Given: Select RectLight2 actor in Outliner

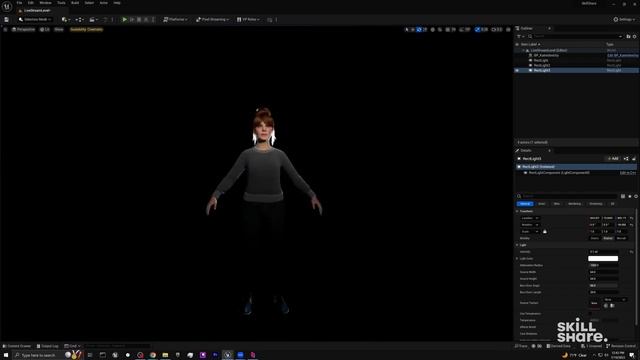Looking at the screenshot, I should coord(542,65).
